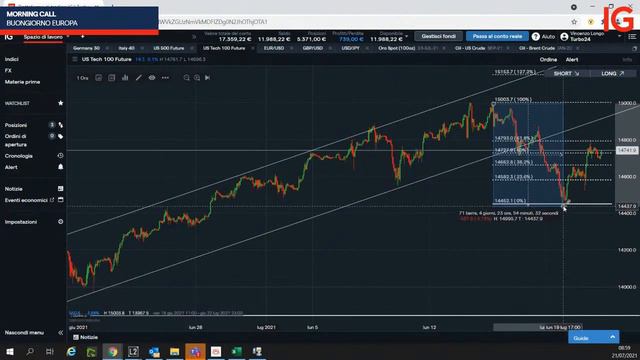
Task: Open the SHORT sell ticket
Action: point(567,73)
